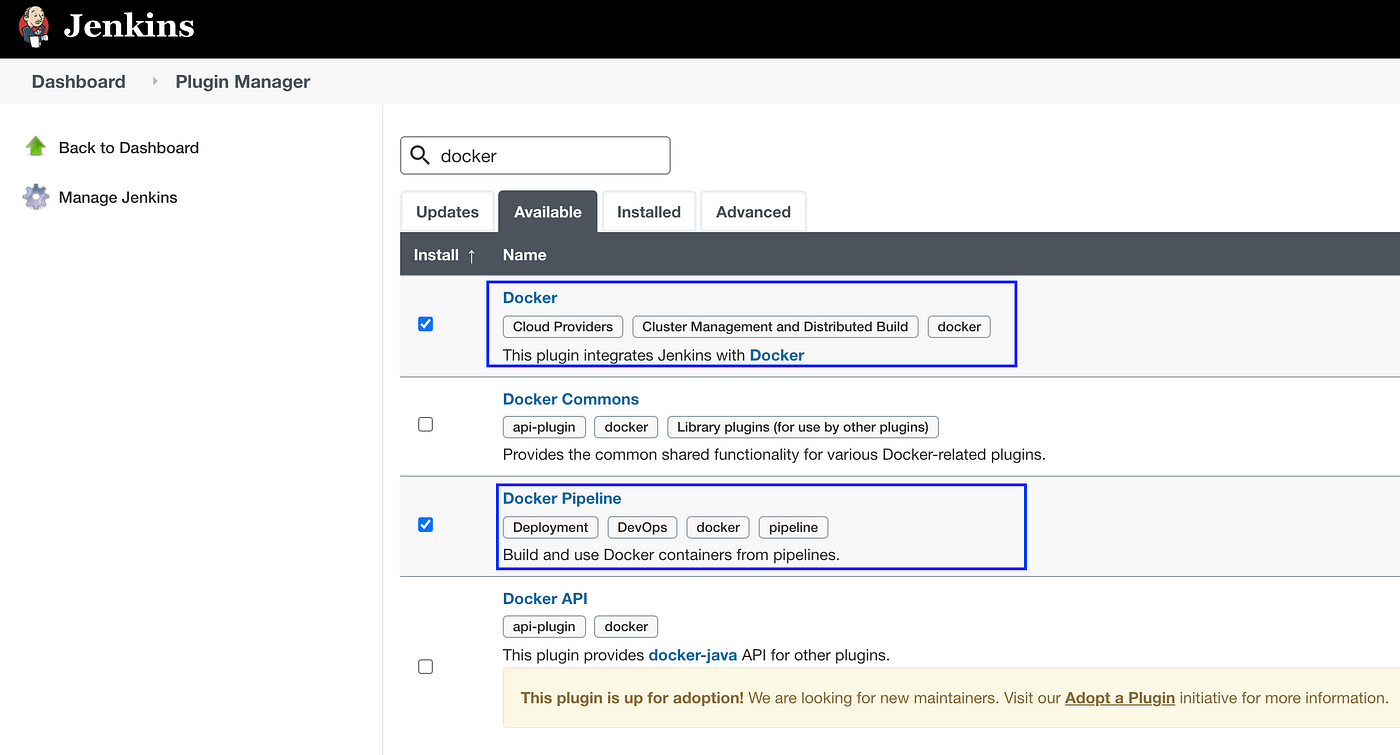Click the DevOps tag
The height and width of the screenshot is (755, 1400).
click(x=642, y=527)
